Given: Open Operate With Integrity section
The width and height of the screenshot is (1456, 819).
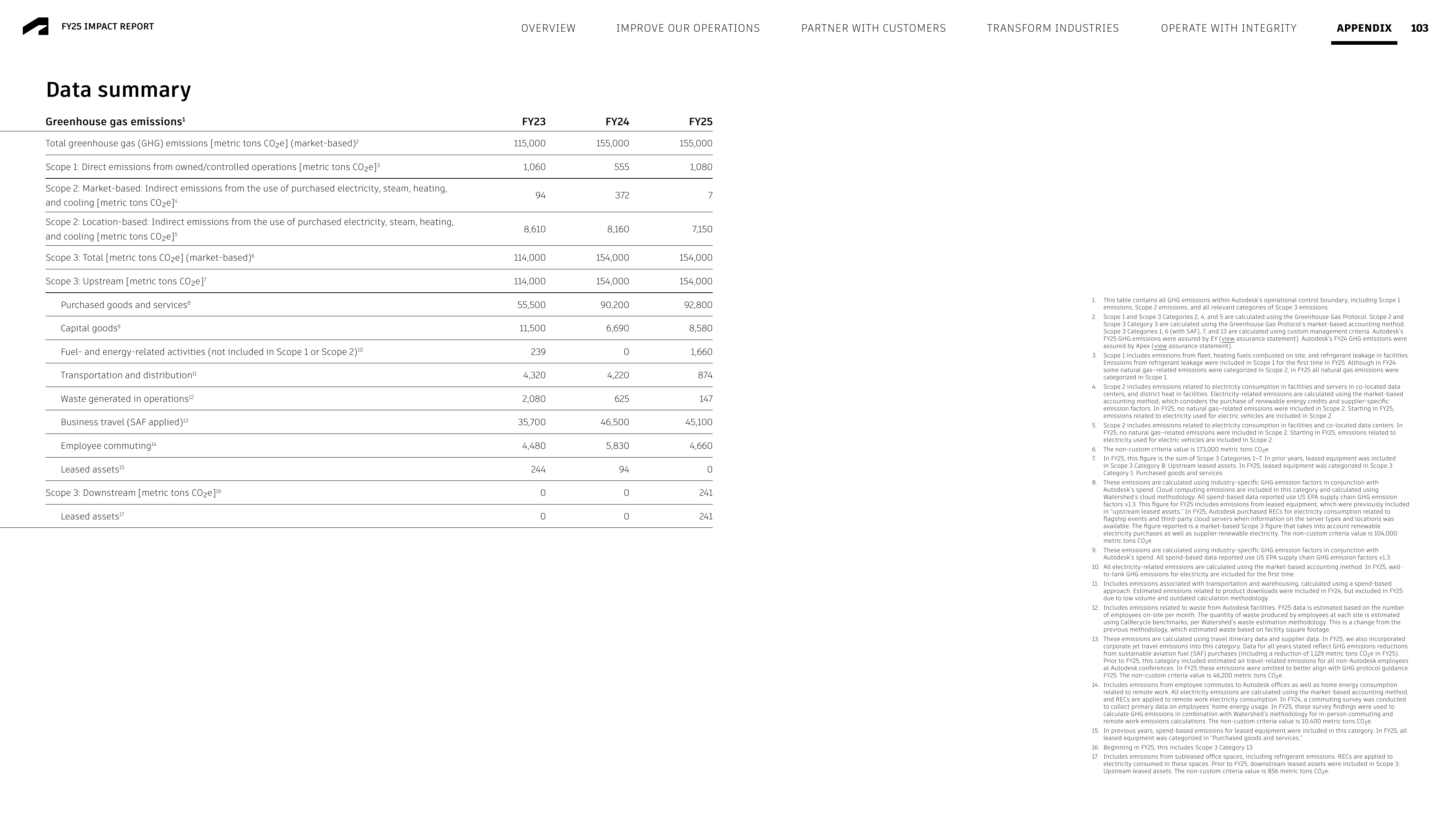Looking at the screenshot, I should pos(1229,28).
